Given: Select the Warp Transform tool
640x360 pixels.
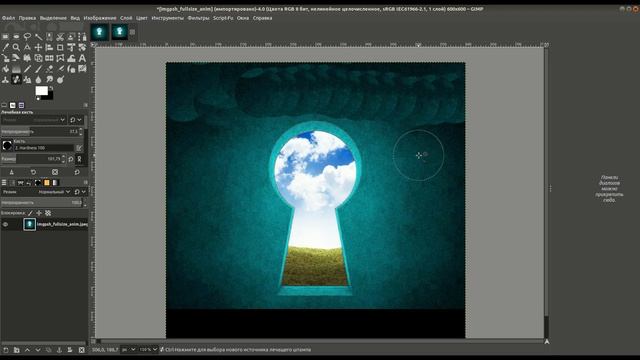Looking at the screenshot, I should click(x=71, y=58).
